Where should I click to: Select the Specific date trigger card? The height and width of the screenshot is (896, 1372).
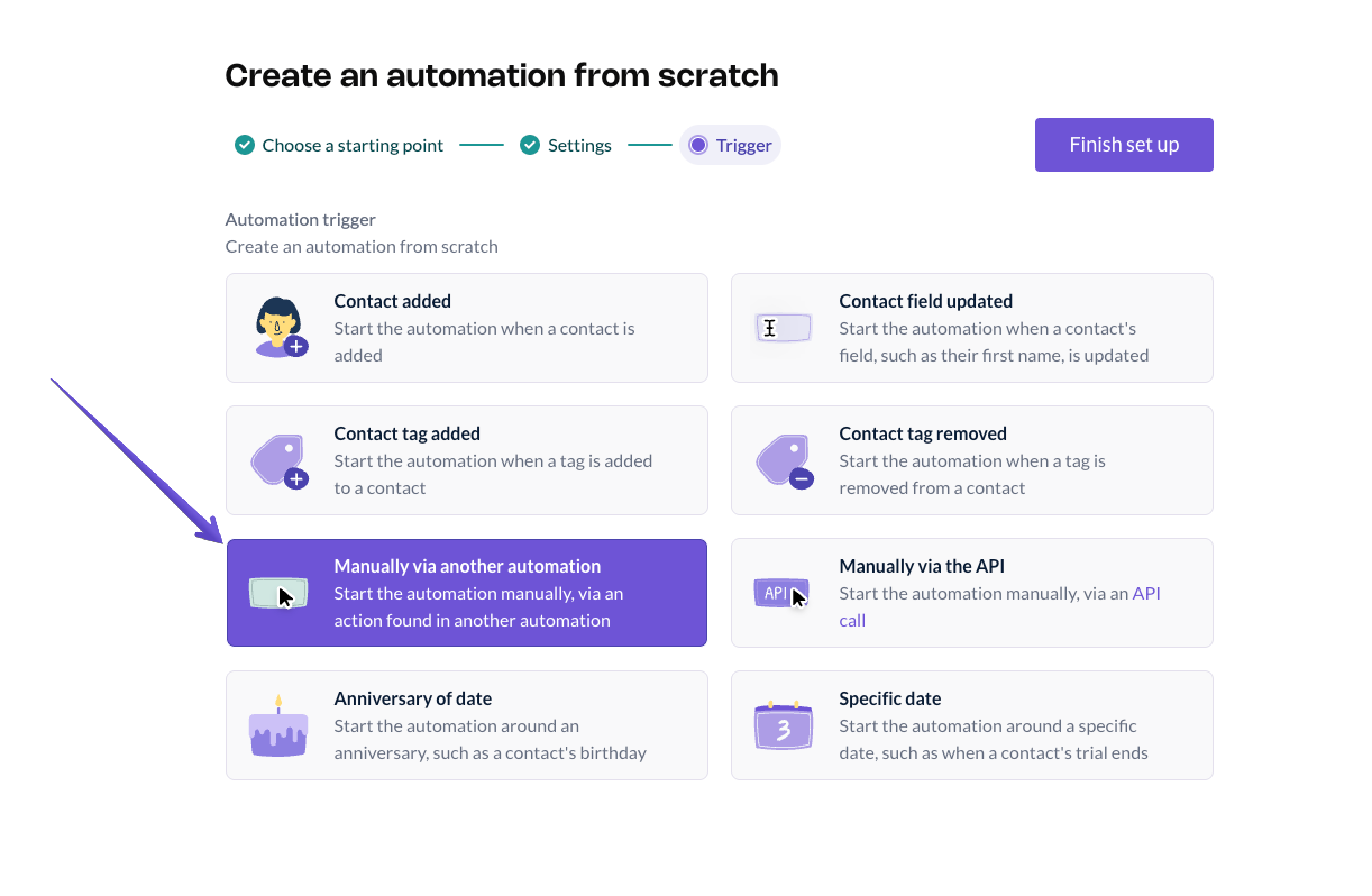point(972,725)
